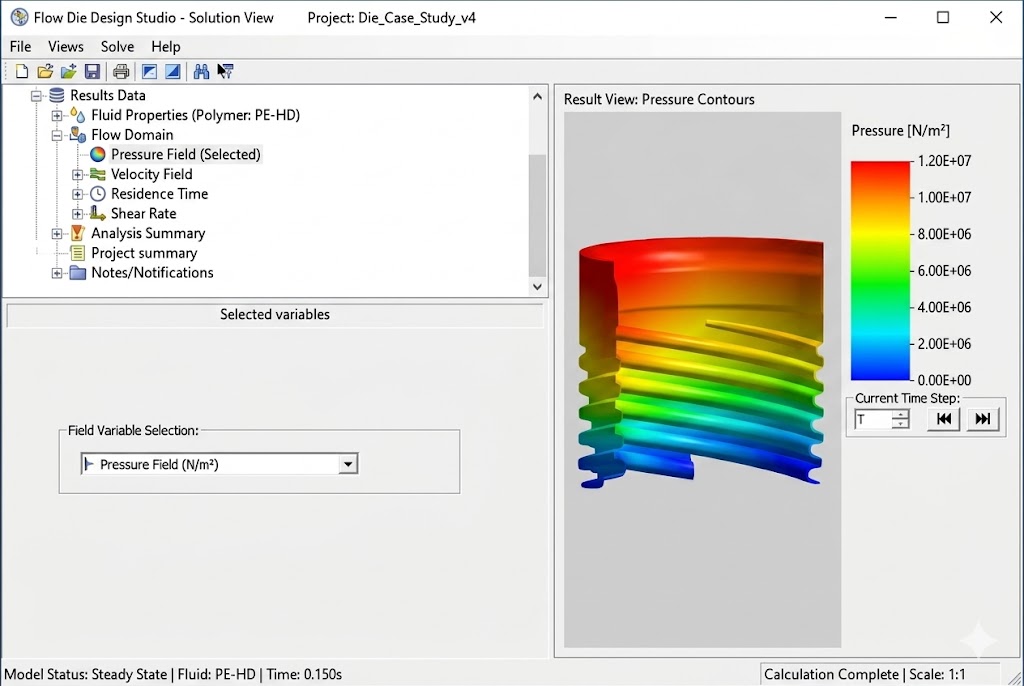The height and width of the screenshot is (686, 1024).
Task: Click the Shear Rate icon
Action: click(x=97, y=213)
